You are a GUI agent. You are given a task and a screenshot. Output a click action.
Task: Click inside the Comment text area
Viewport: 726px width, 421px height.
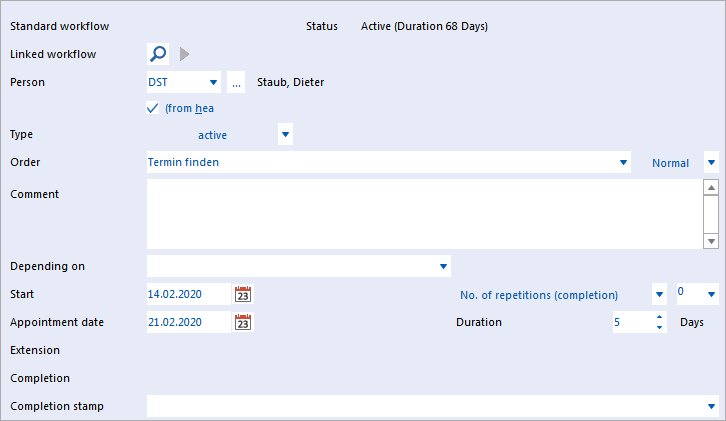point(425,214)
